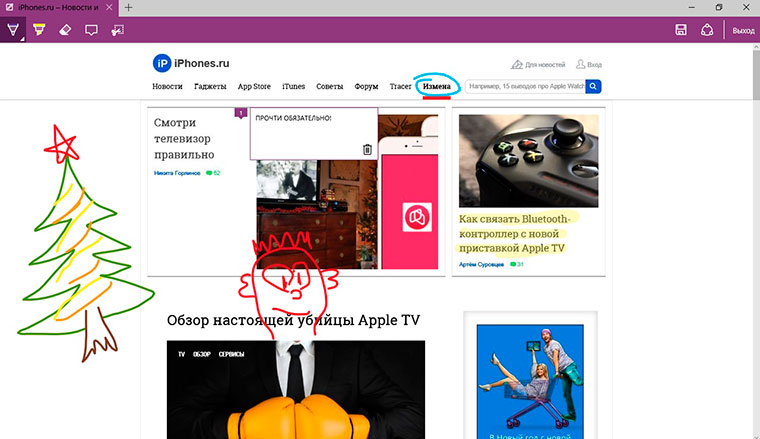Focus the site search input field

[x=525, y=86]
